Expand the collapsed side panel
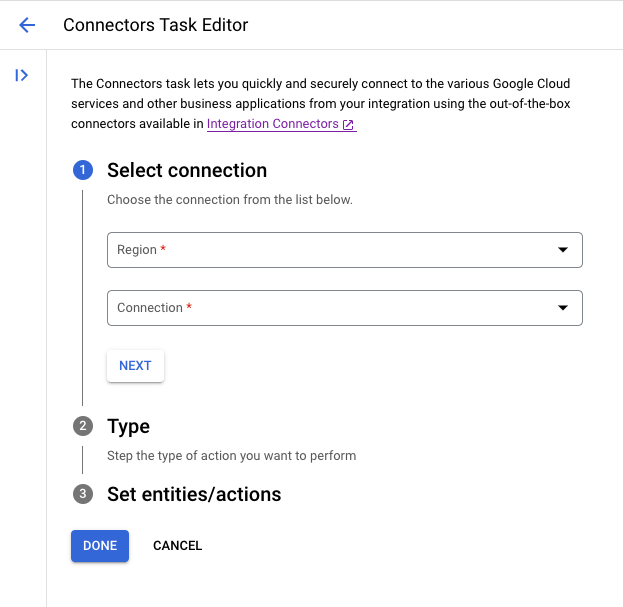 click(x=21, y=75)
